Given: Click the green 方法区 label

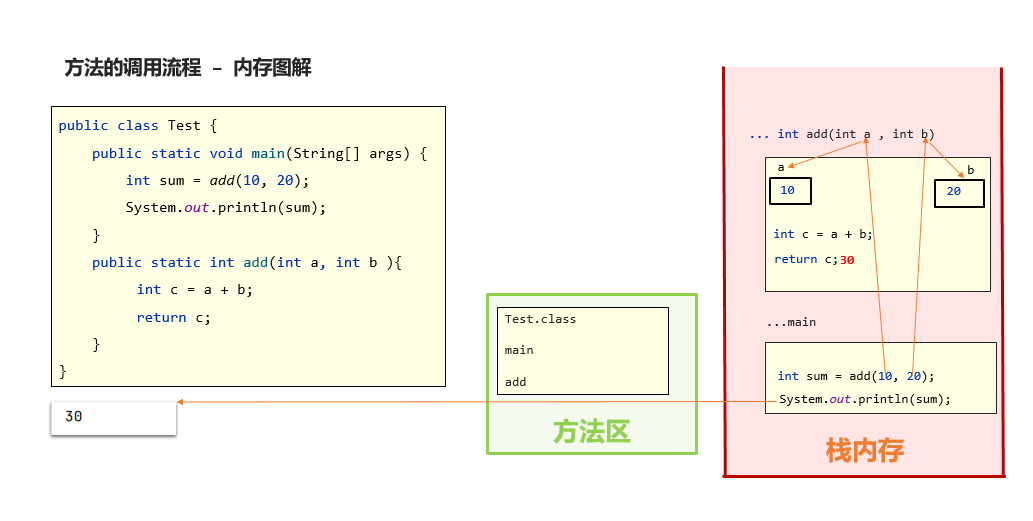Looking at the screenshot, I should (591, 431).
